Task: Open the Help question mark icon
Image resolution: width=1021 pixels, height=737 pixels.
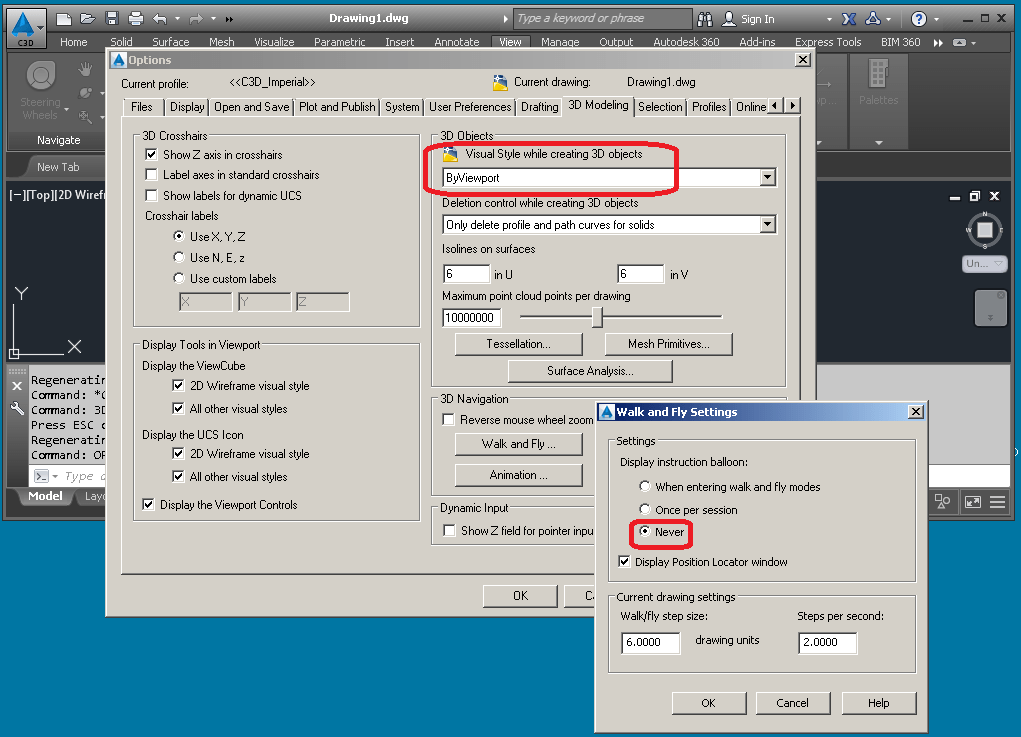Action: click(x=919, y=19)
